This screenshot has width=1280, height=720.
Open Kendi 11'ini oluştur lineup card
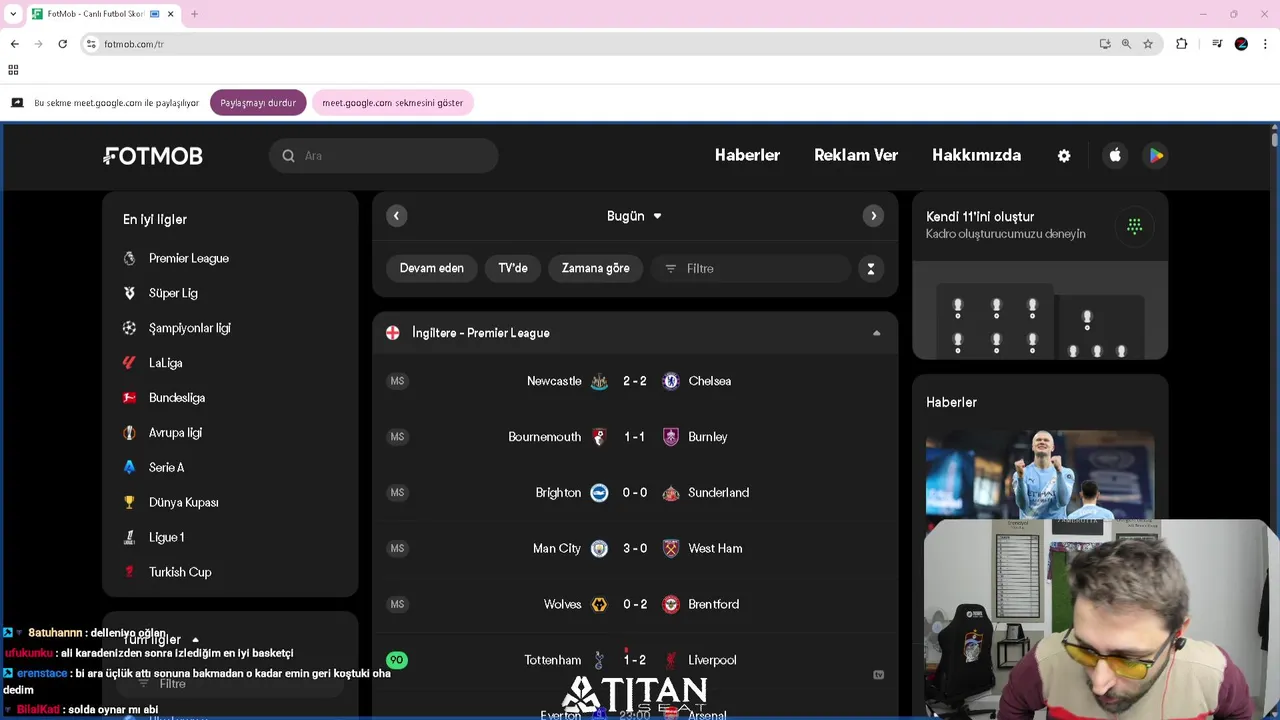(1040, 276)
